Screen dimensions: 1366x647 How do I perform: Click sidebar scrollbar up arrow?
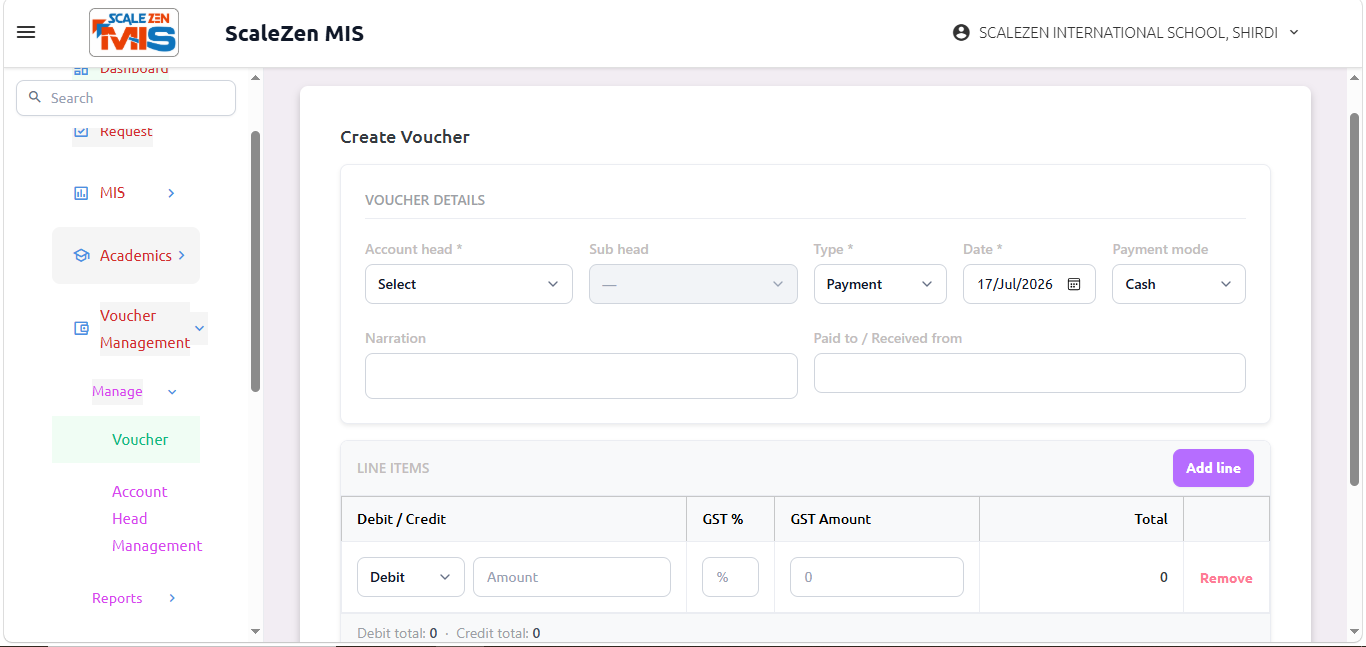pos(255,78)
